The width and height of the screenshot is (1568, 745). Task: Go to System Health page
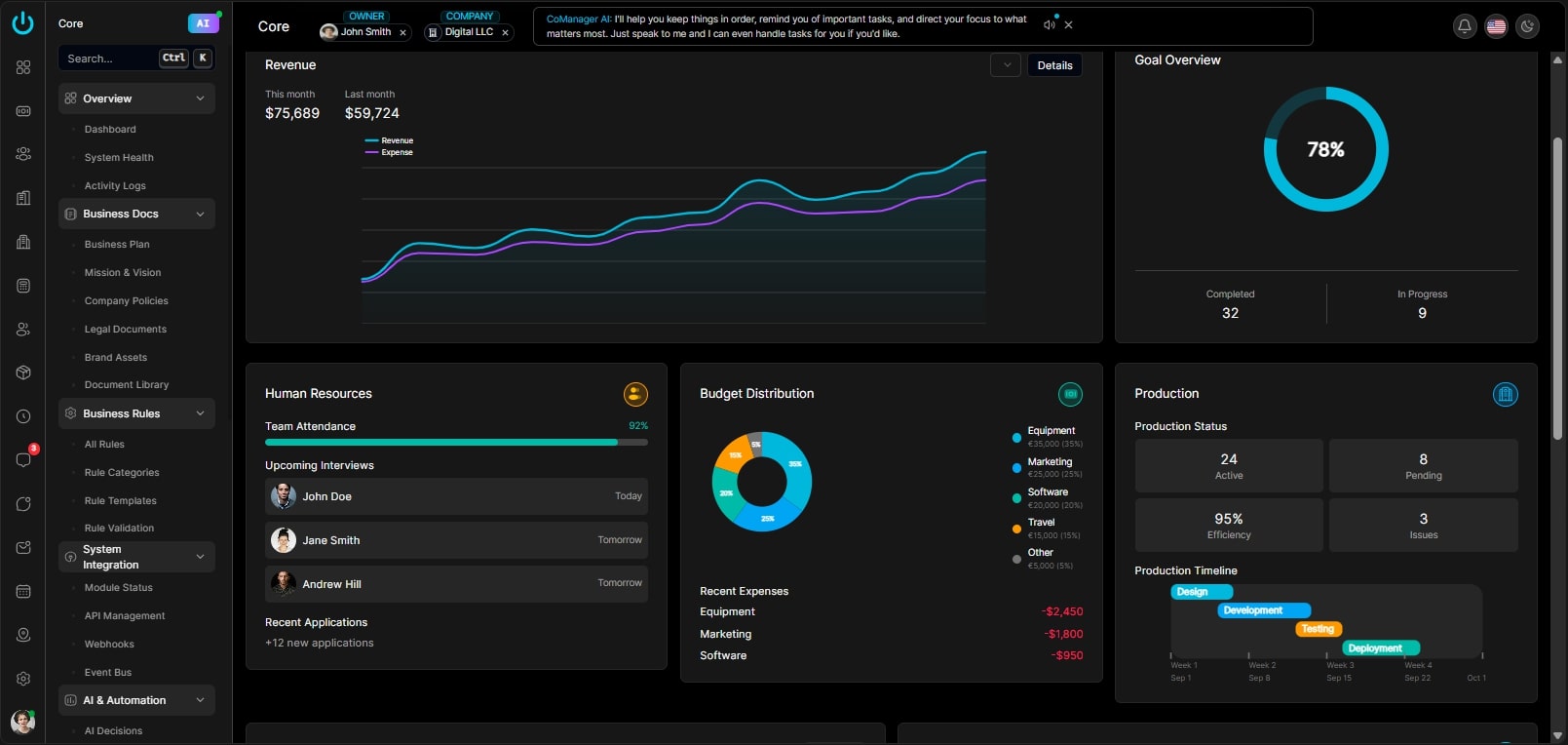pyautogui.click(x=119, y=158)
